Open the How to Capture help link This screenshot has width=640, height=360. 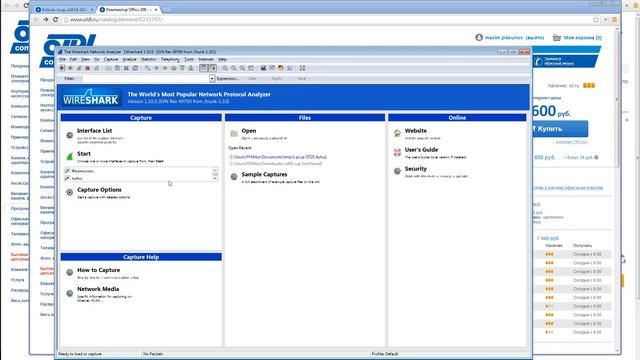(98, 270)
